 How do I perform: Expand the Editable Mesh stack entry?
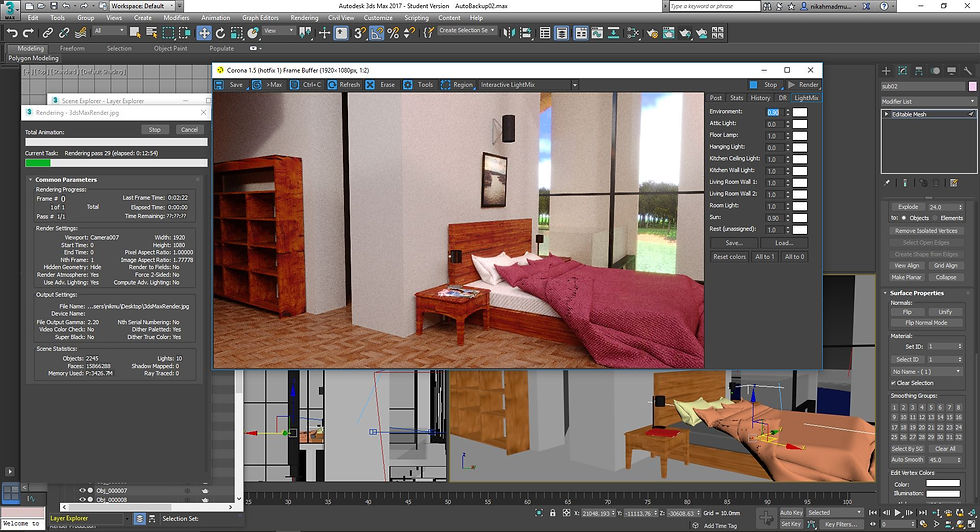tap(886, 114)
